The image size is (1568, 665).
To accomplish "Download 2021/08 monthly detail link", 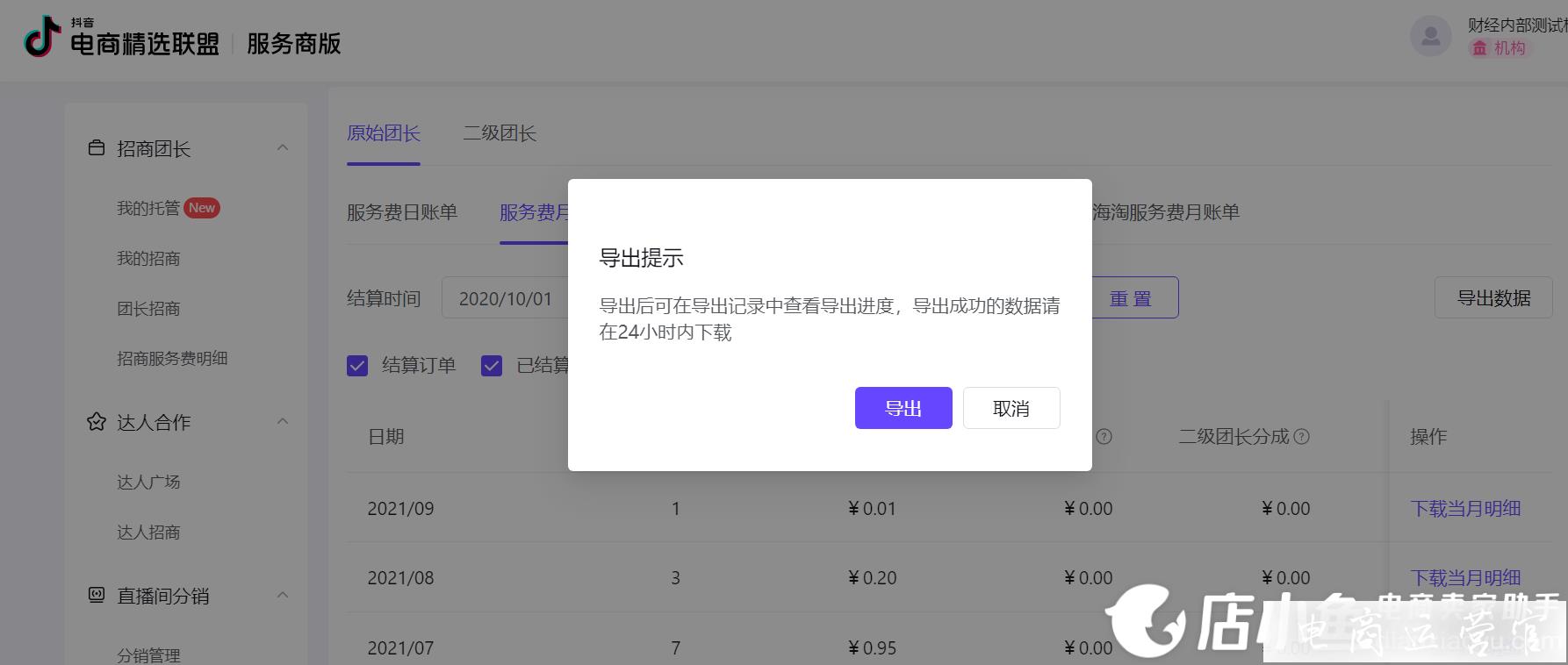I will pos(1465,578).
